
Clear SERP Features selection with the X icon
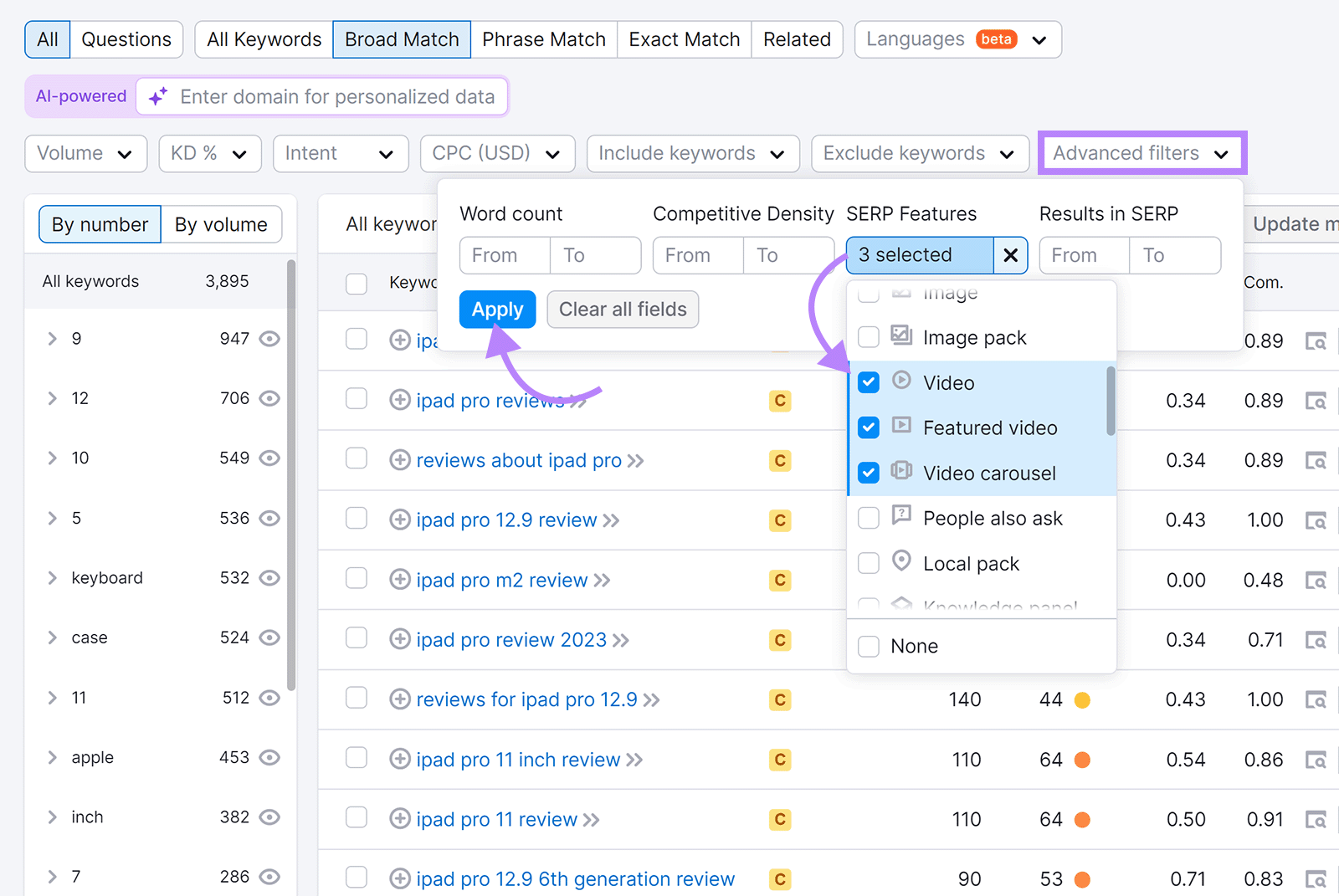coord(1010,255)
